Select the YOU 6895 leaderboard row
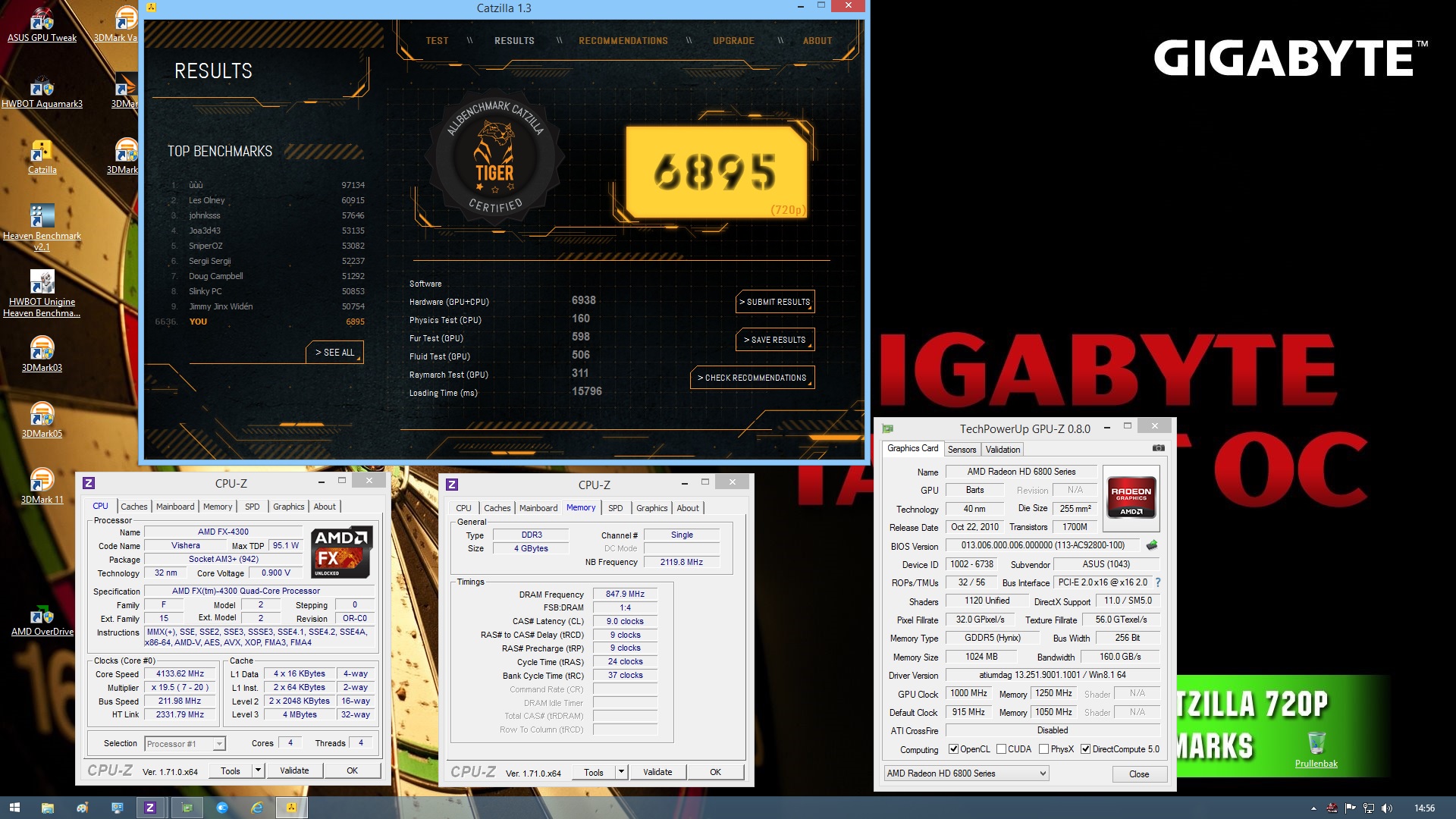 point(261,322)
